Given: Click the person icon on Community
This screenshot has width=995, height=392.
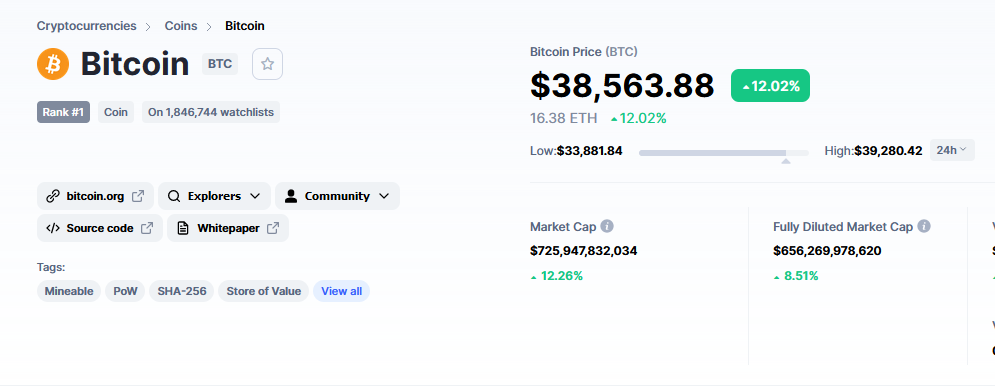Looking at the screenshot, I should click(x=291, y=196).
